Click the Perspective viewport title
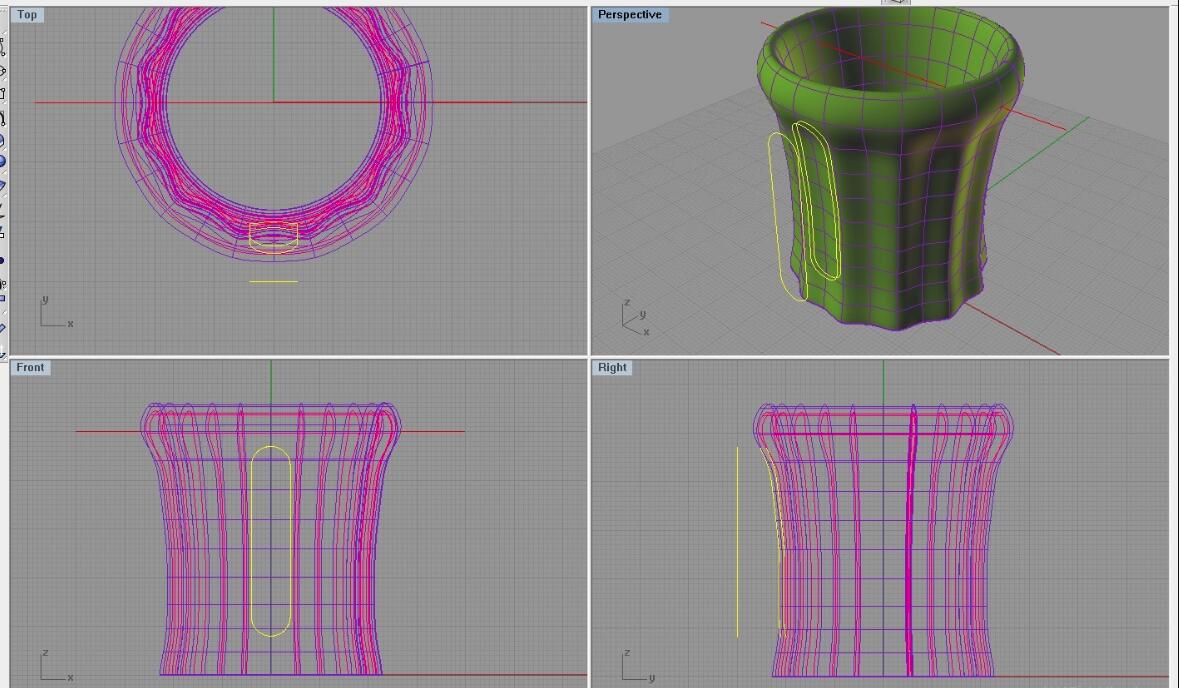 (629, 14)
